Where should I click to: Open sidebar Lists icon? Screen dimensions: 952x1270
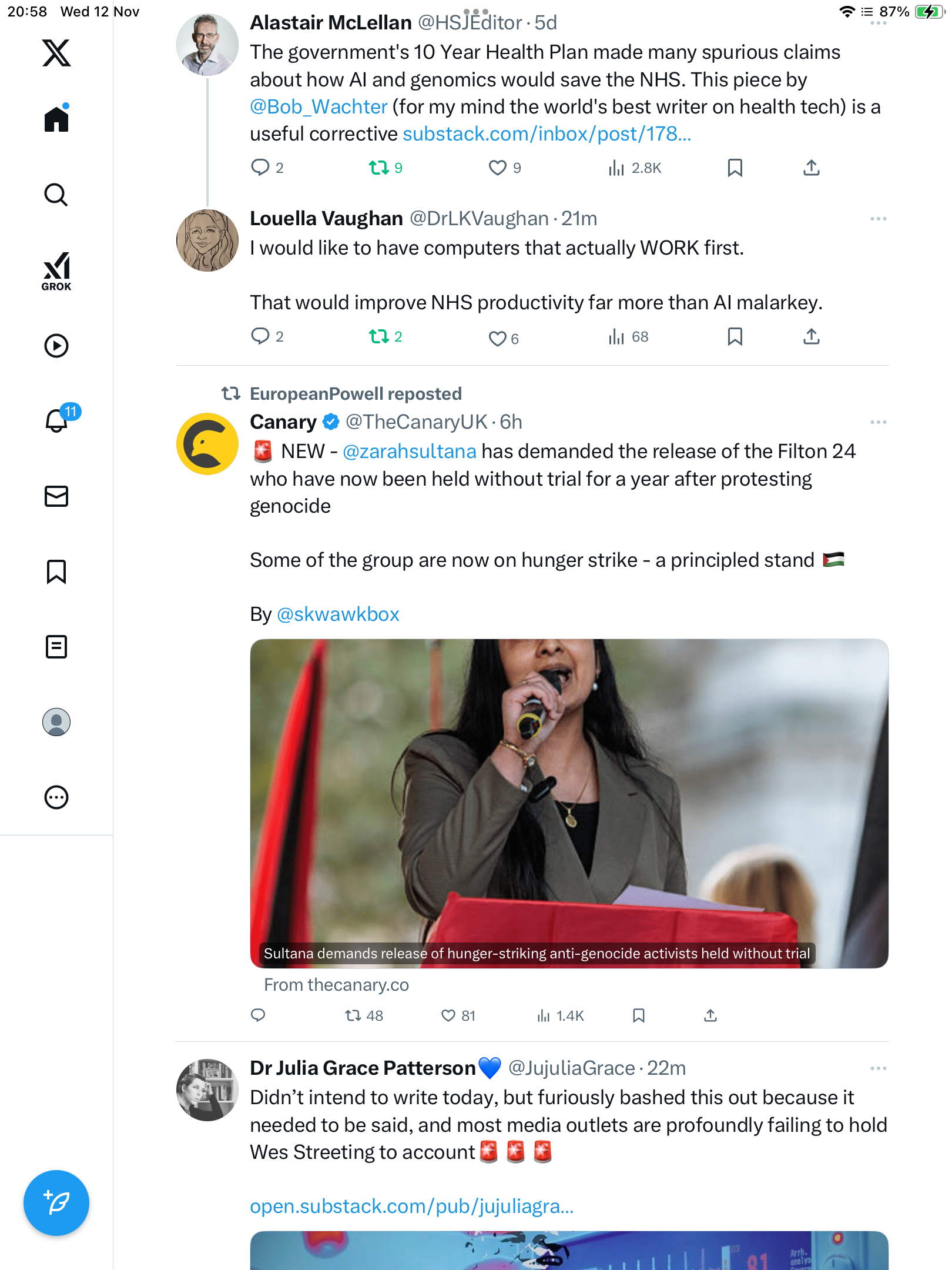tap(56, 647)
